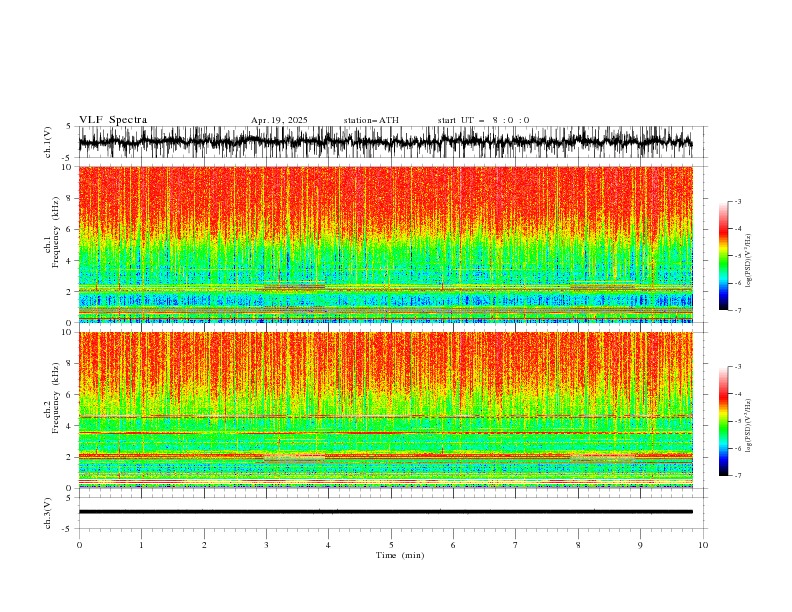Click the "Time (min)" axis label
Viewport: 792px width, 612px height.
coord(400,555)
